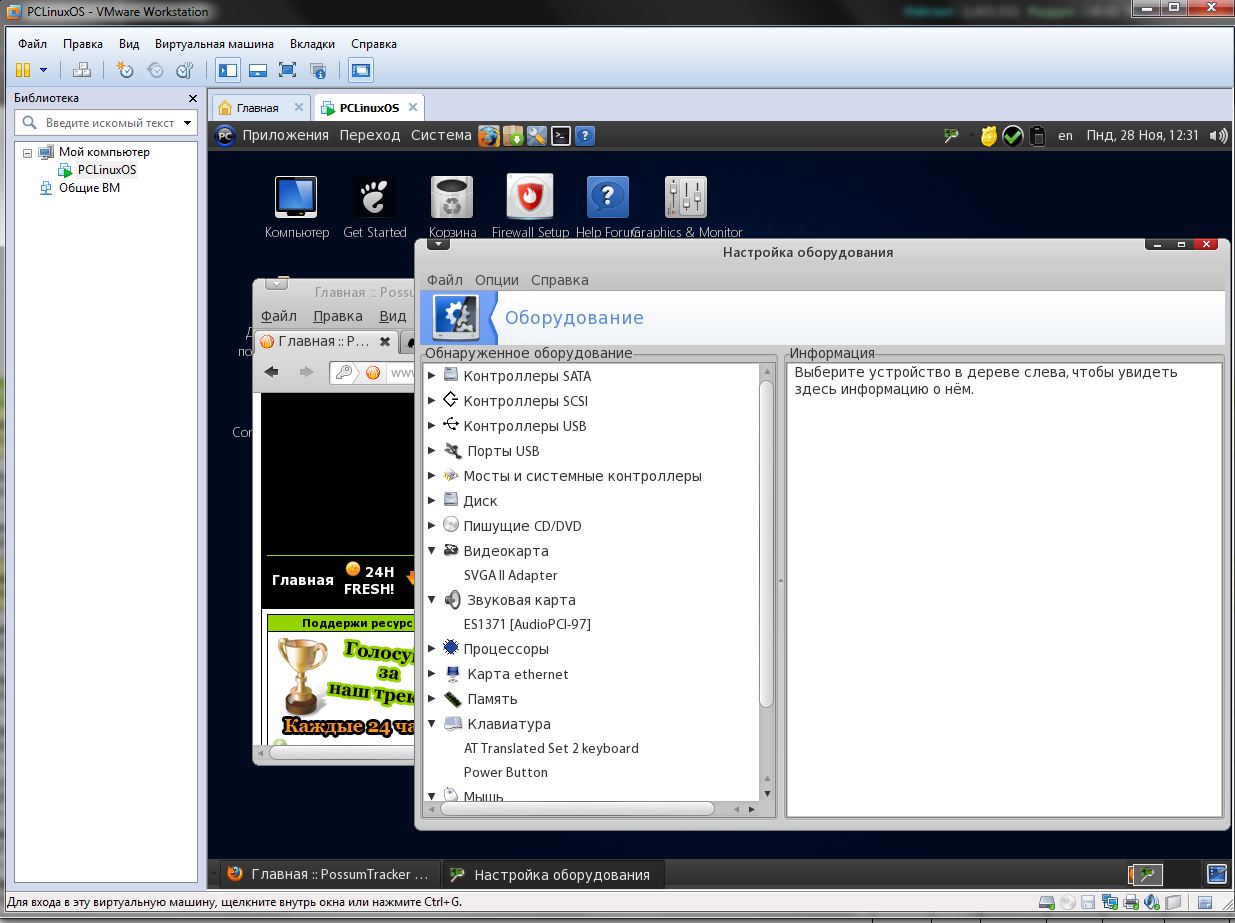Open the Компьютер desktop icon
The width and height of the screenshot is (1235, 923).
[296, 207]
